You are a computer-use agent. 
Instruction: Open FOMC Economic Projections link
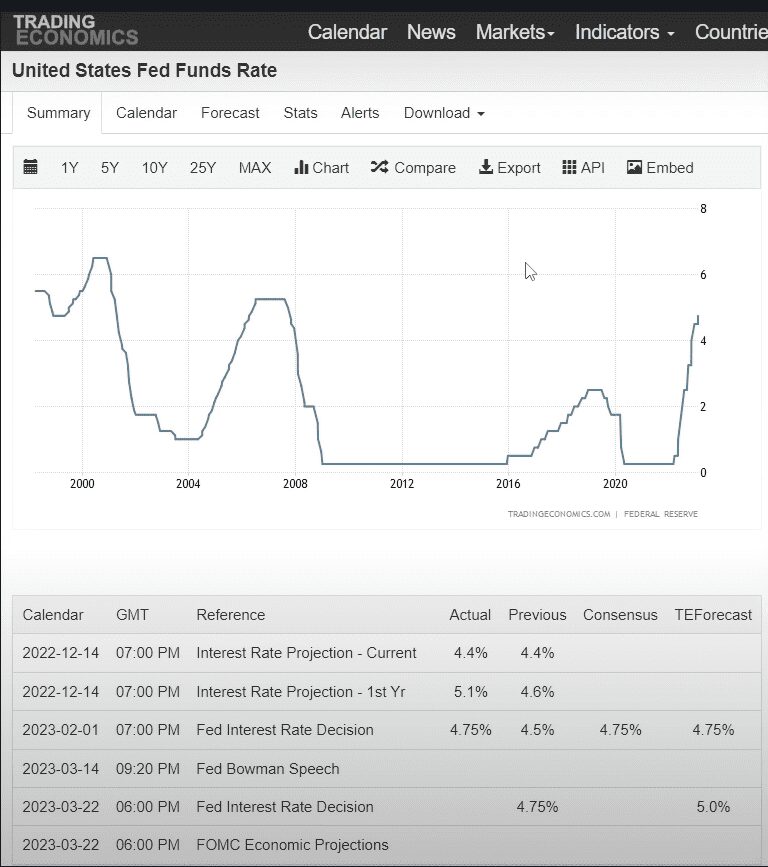click(x=292, y=845)
